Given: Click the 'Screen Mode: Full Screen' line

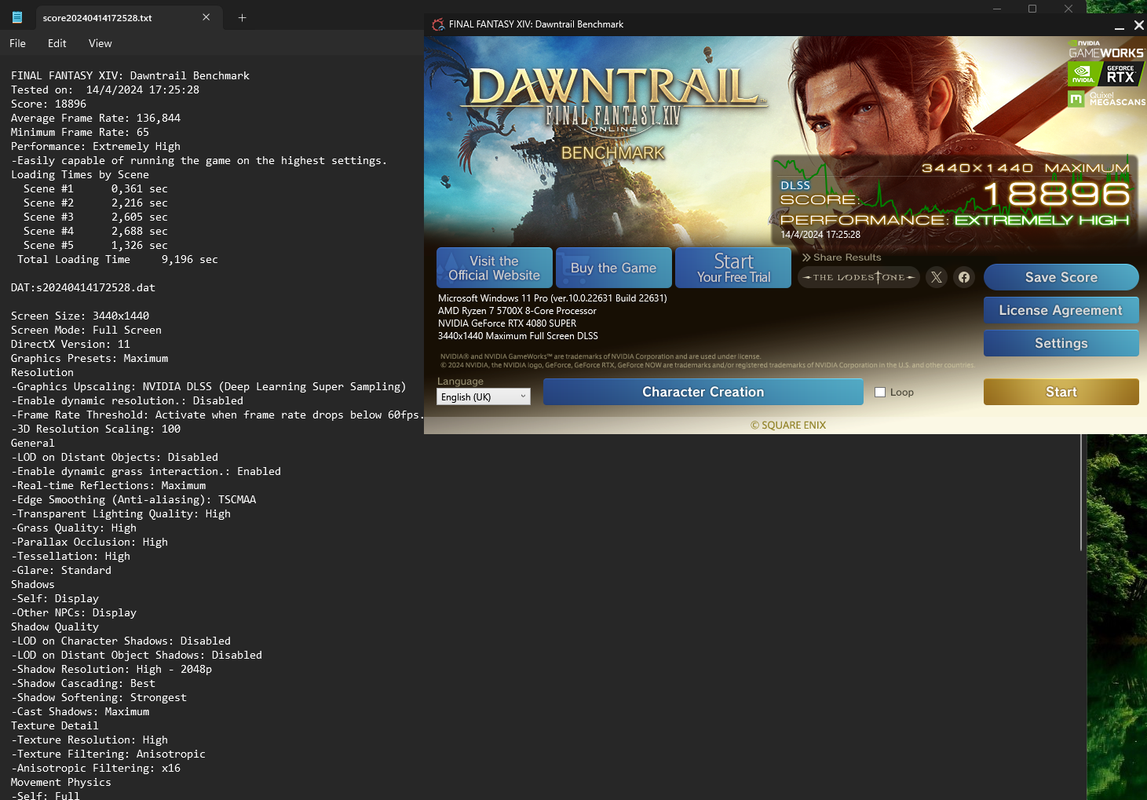Looking at the screenshot, I should pos(86,330).
